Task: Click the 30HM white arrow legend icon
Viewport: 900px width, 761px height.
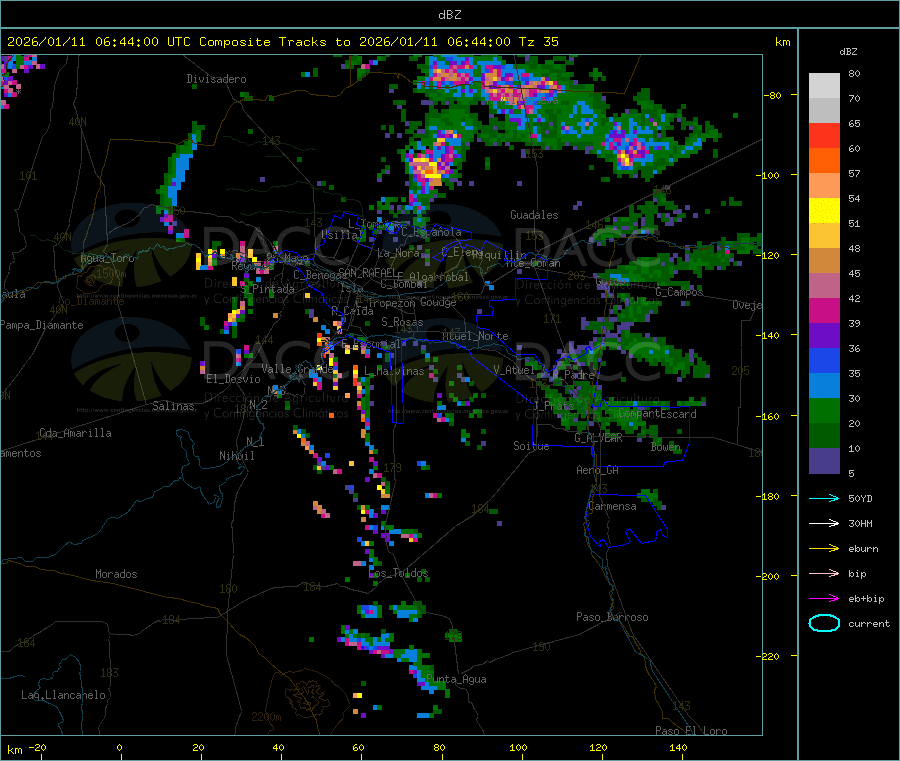Action: pos(824,523)
